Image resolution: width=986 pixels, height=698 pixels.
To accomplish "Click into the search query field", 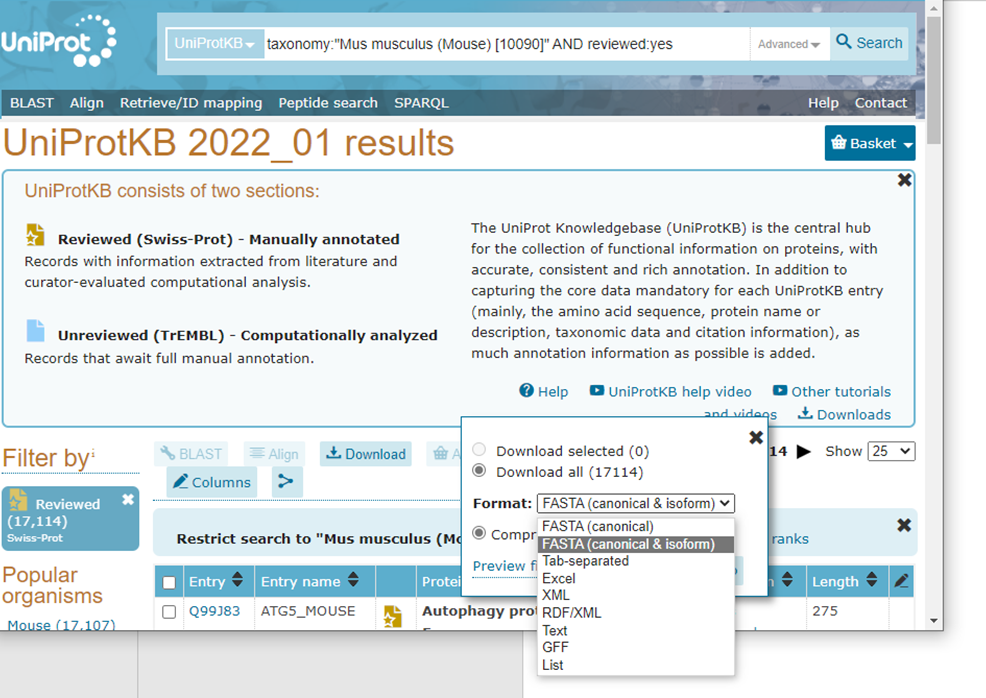I will click(x=506, y=44).
